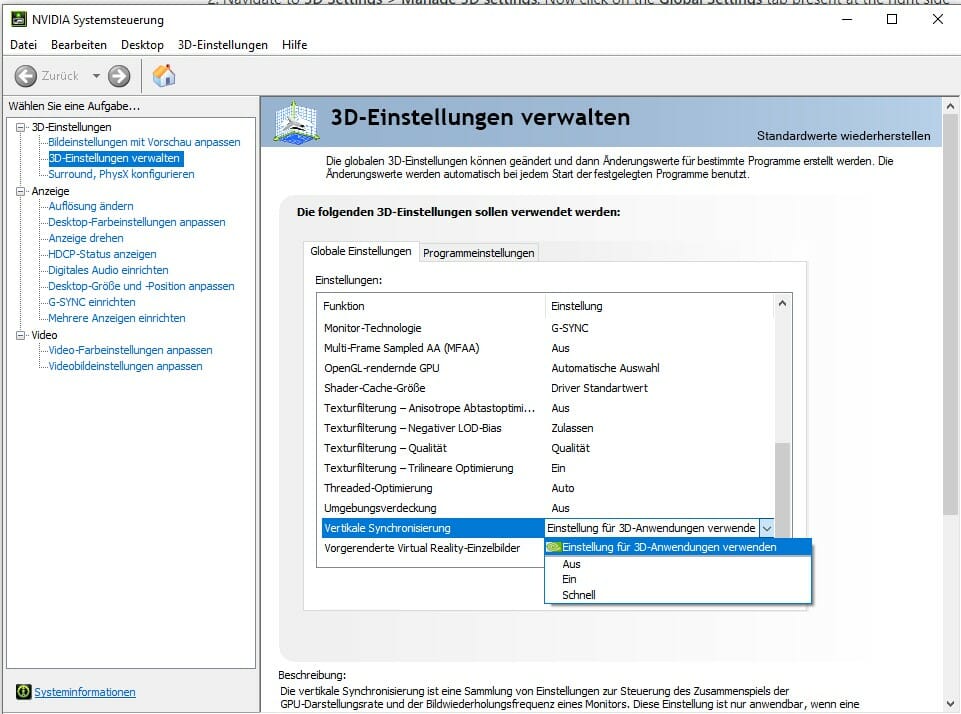Close the Vertikale Synchronisierung dropdown arrow
Image resolution: width=961 pixels, height=714 pixels.
coord(766,528)
